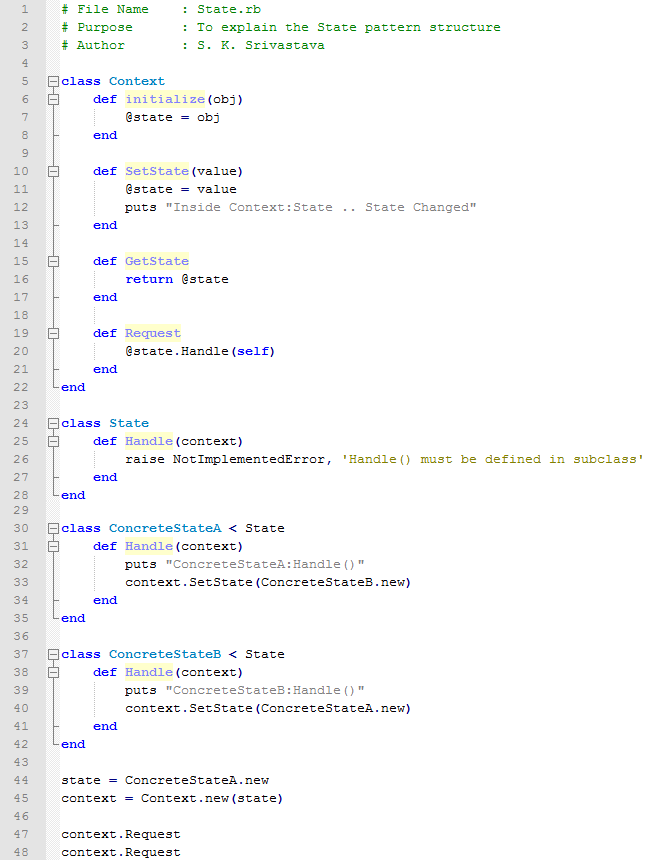648x860 pixels.
Task: Click line number 48 in the margin
Action: coord(21,852)
